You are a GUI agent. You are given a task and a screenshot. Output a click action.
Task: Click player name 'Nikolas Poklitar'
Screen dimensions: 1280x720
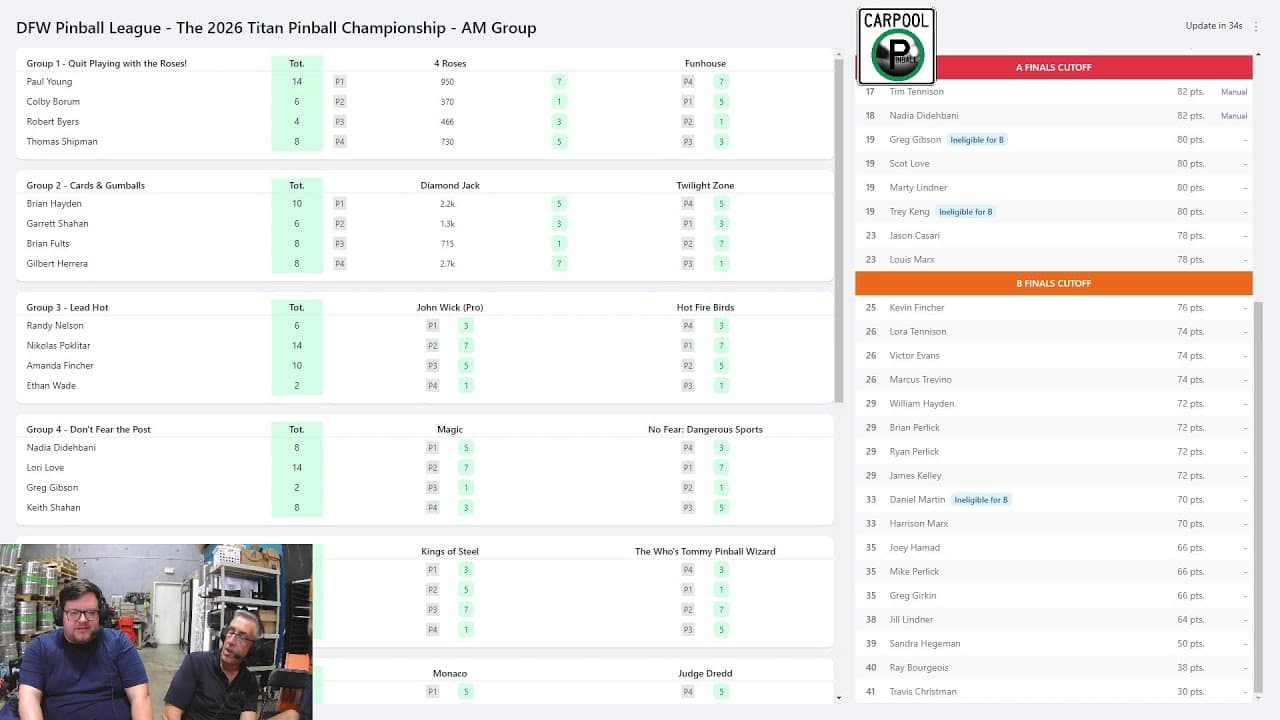(58, 346)
